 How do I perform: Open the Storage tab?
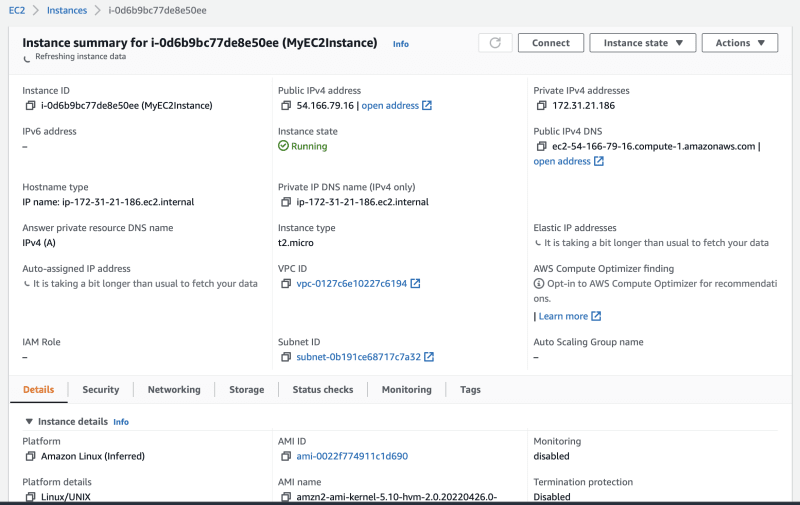(x=246, y=390)
